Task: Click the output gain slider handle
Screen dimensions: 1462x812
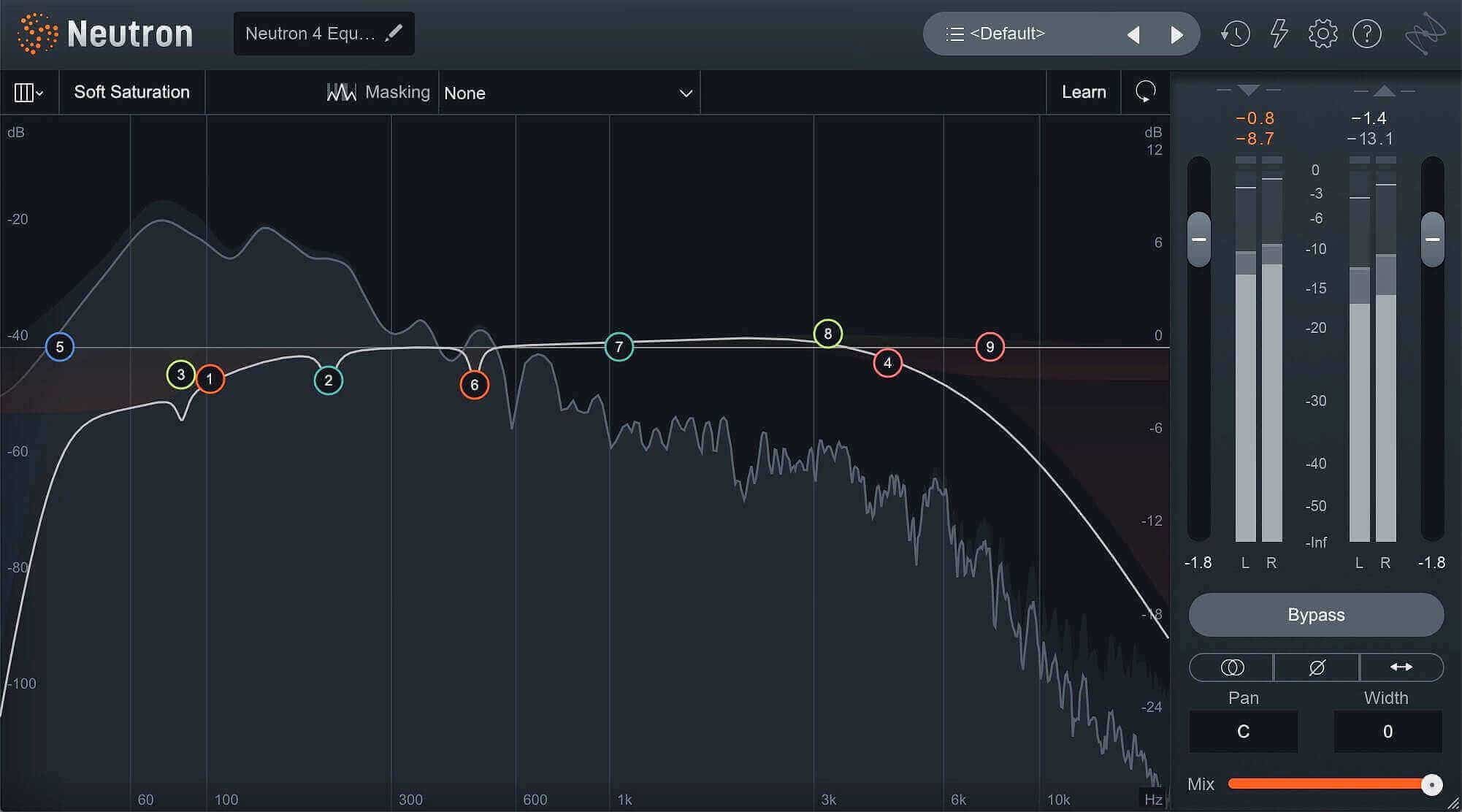Action: [1433, 240]
